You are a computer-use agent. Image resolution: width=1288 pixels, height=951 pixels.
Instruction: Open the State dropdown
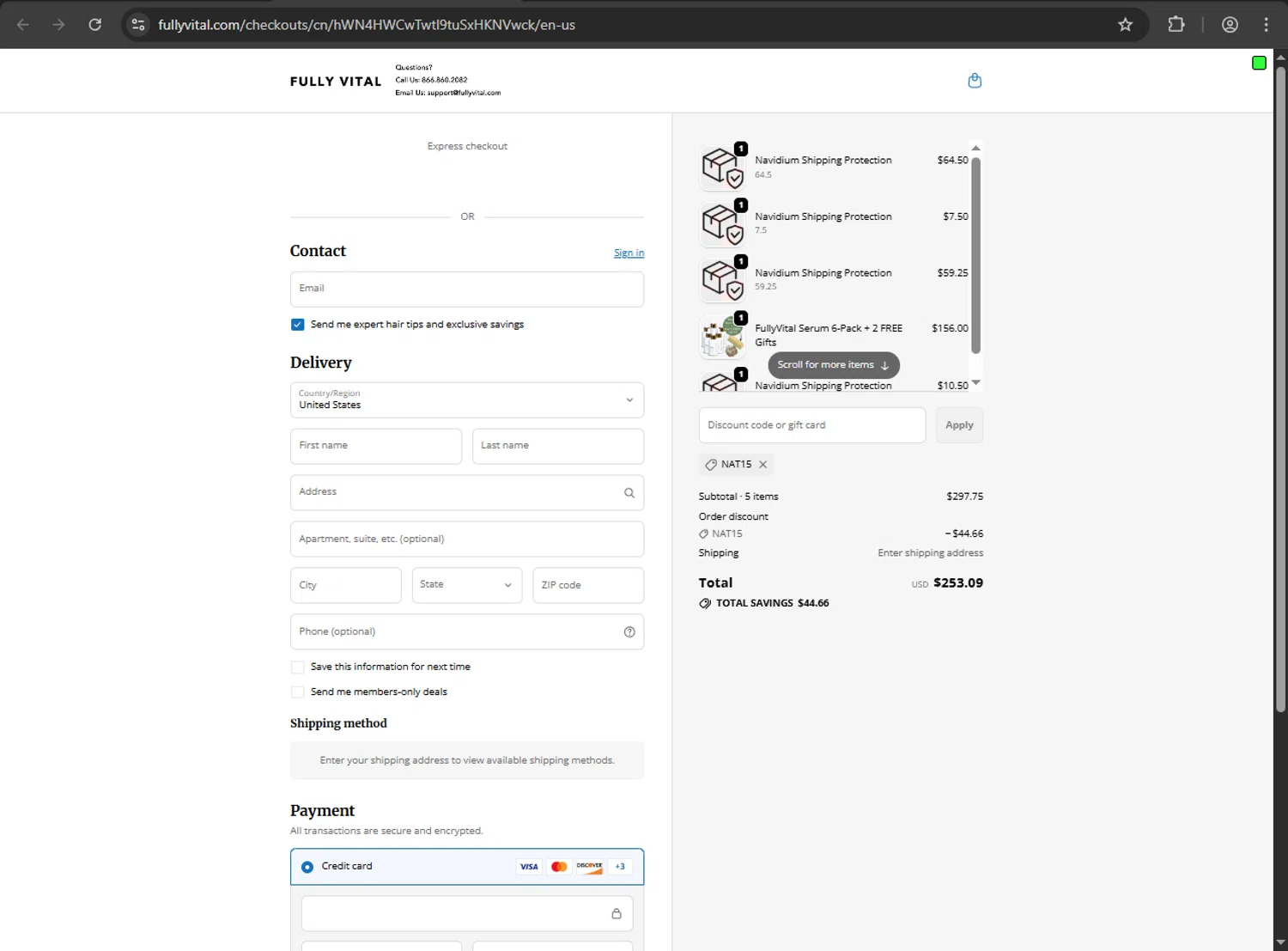coord(467,586)
